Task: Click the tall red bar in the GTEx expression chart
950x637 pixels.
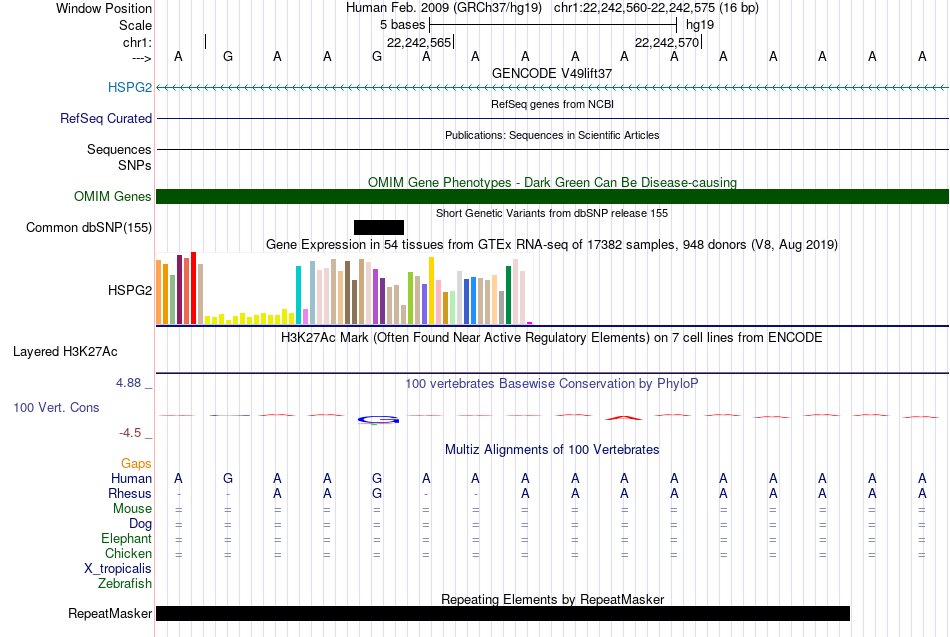Action: click(193, 288)
